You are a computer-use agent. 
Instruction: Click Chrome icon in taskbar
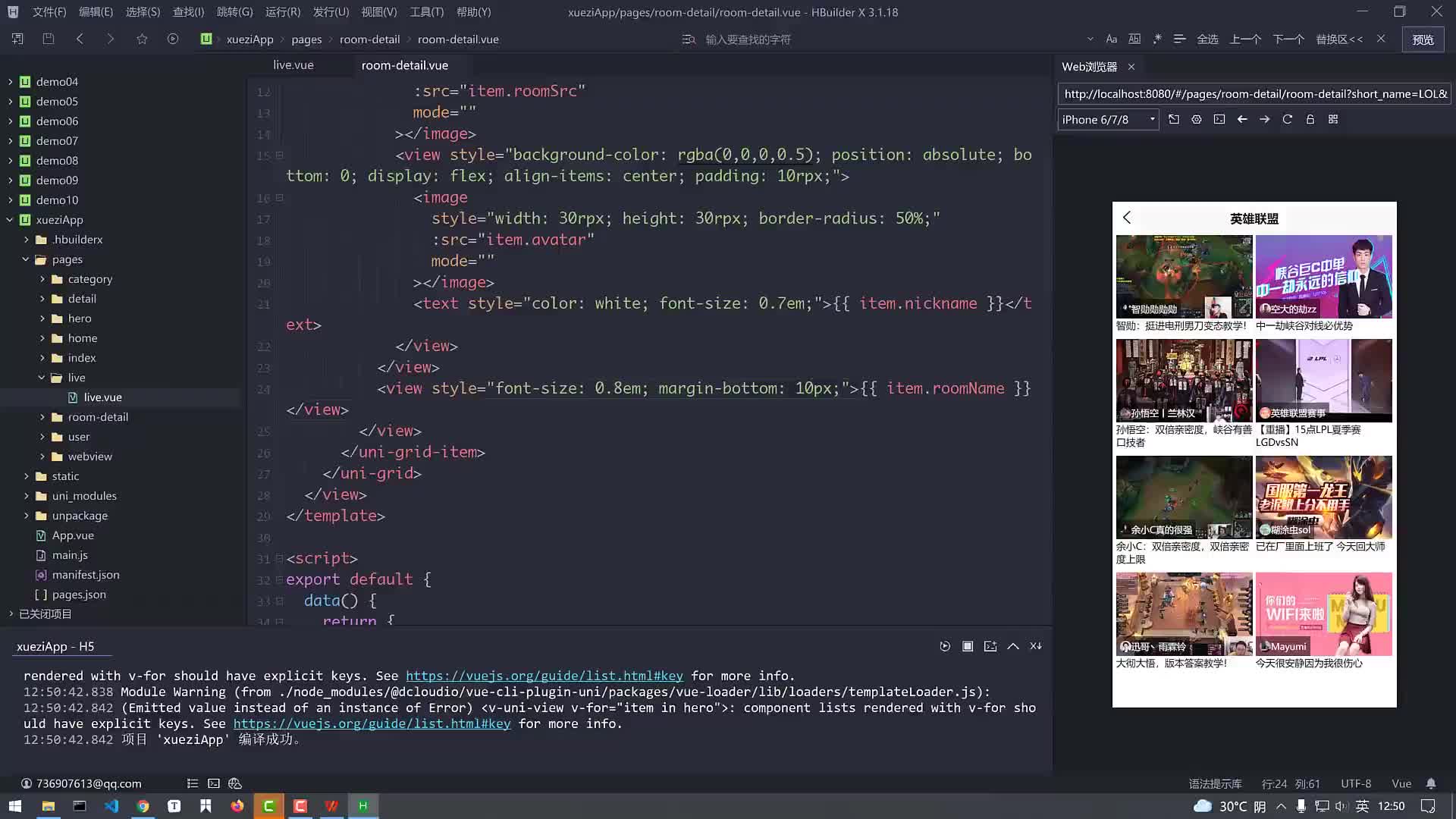(143, 806)
